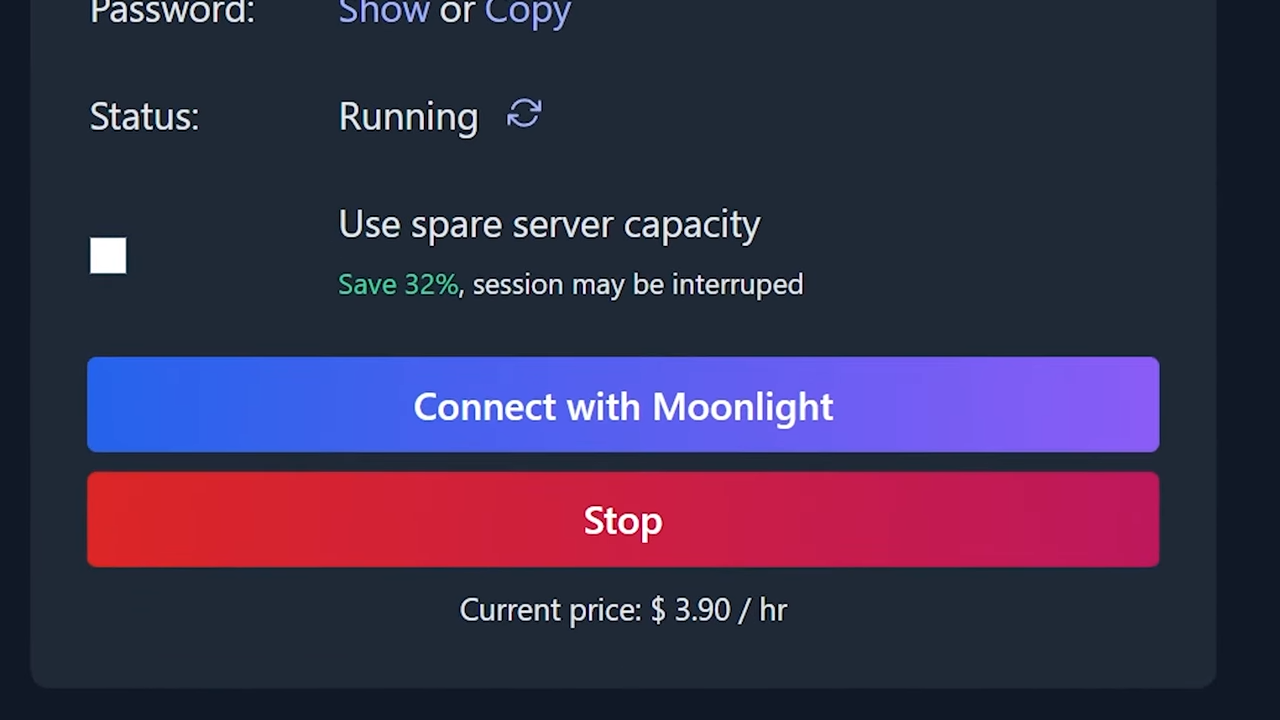Click the "Use spare server capacity" label
The image size is (1280, 720).
549,225
